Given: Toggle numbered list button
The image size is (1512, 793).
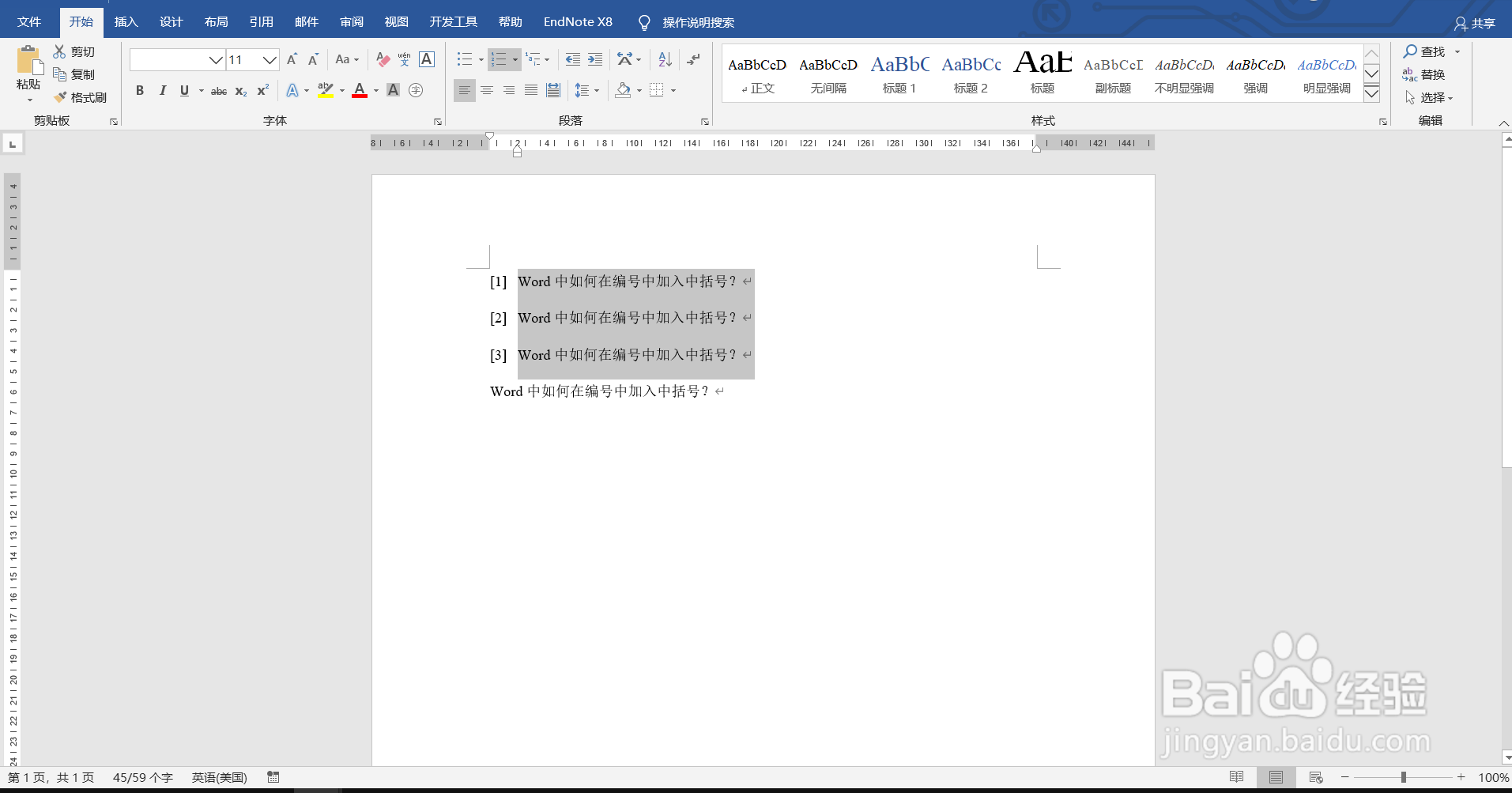Looking at the screenshot, I should click(499, 59).
